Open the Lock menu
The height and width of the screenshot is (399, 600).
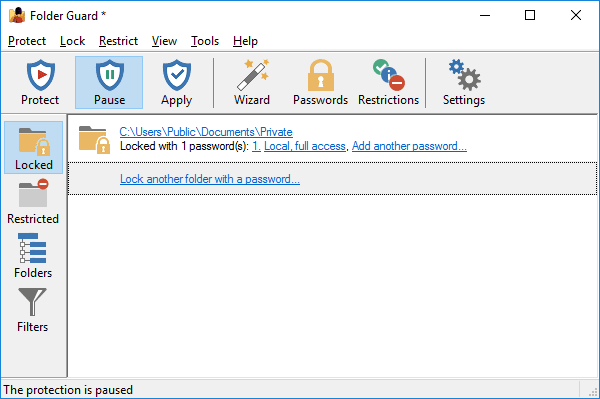coord(72,41)
